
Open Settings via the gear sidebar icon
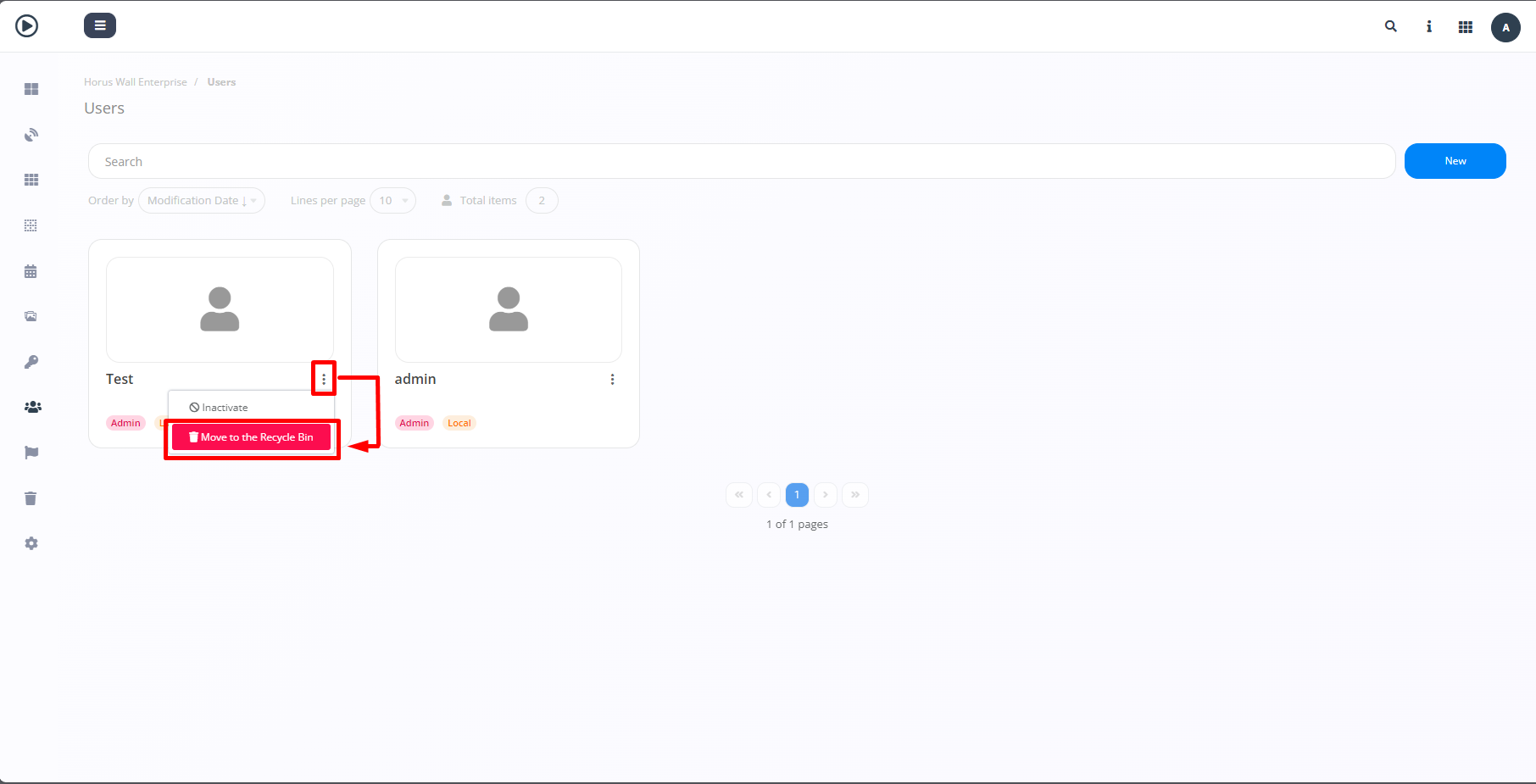[31, 542]
